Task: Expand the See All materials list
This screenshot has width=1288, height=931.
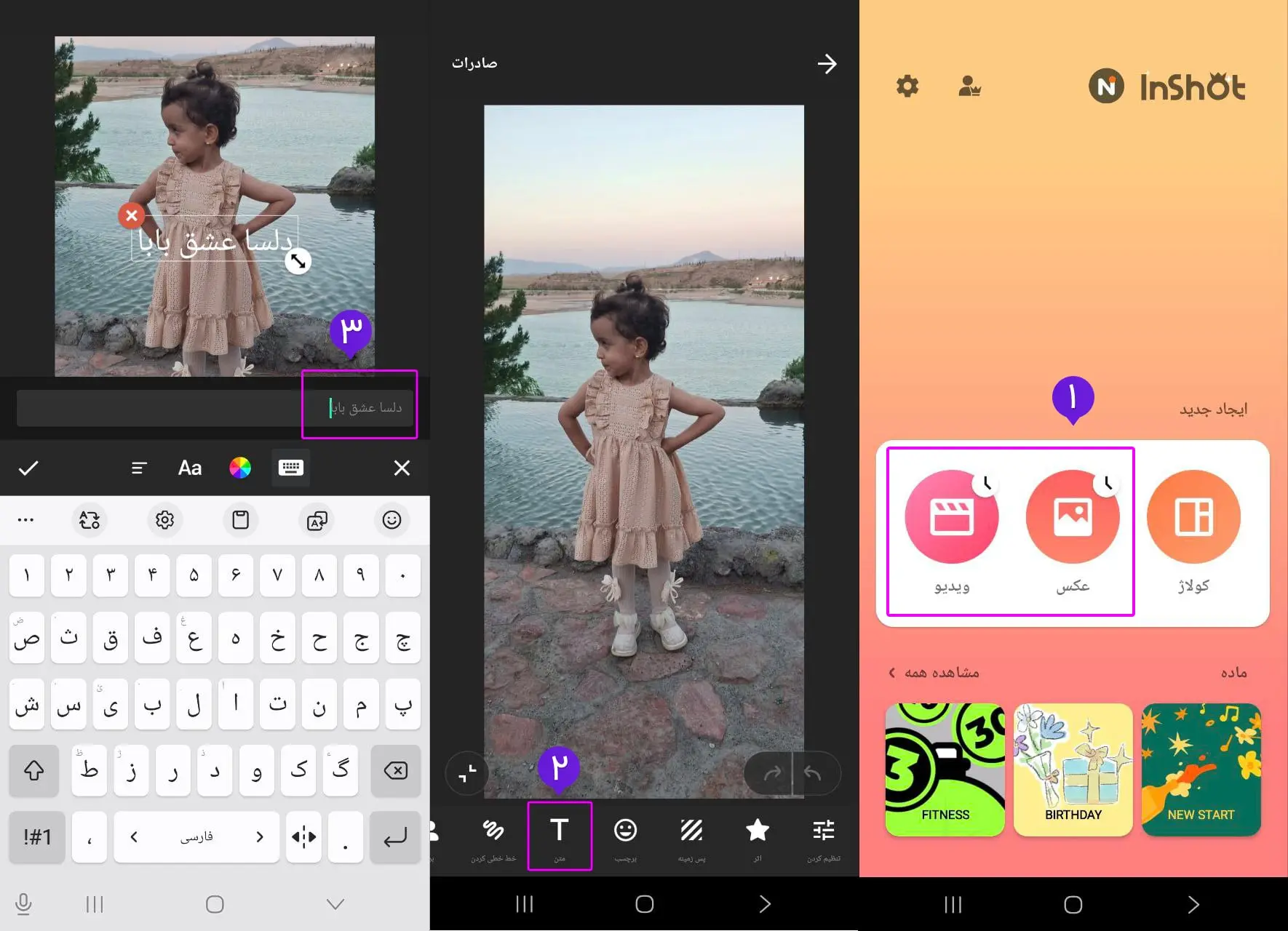Action: point(934,673)
